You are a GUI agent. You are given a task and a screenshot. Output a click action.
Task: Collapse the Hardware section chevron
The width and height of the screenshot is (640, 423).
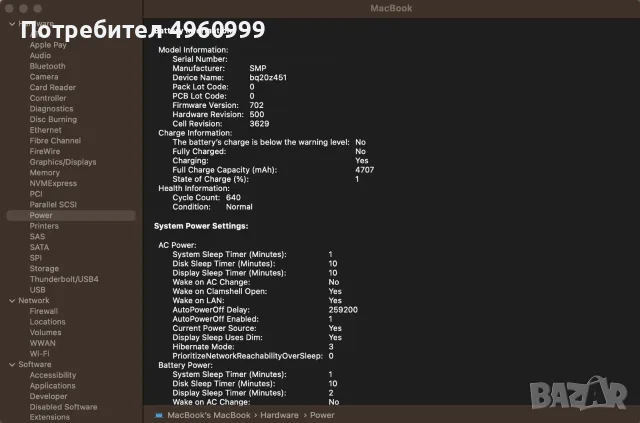[x=12, y=24]
